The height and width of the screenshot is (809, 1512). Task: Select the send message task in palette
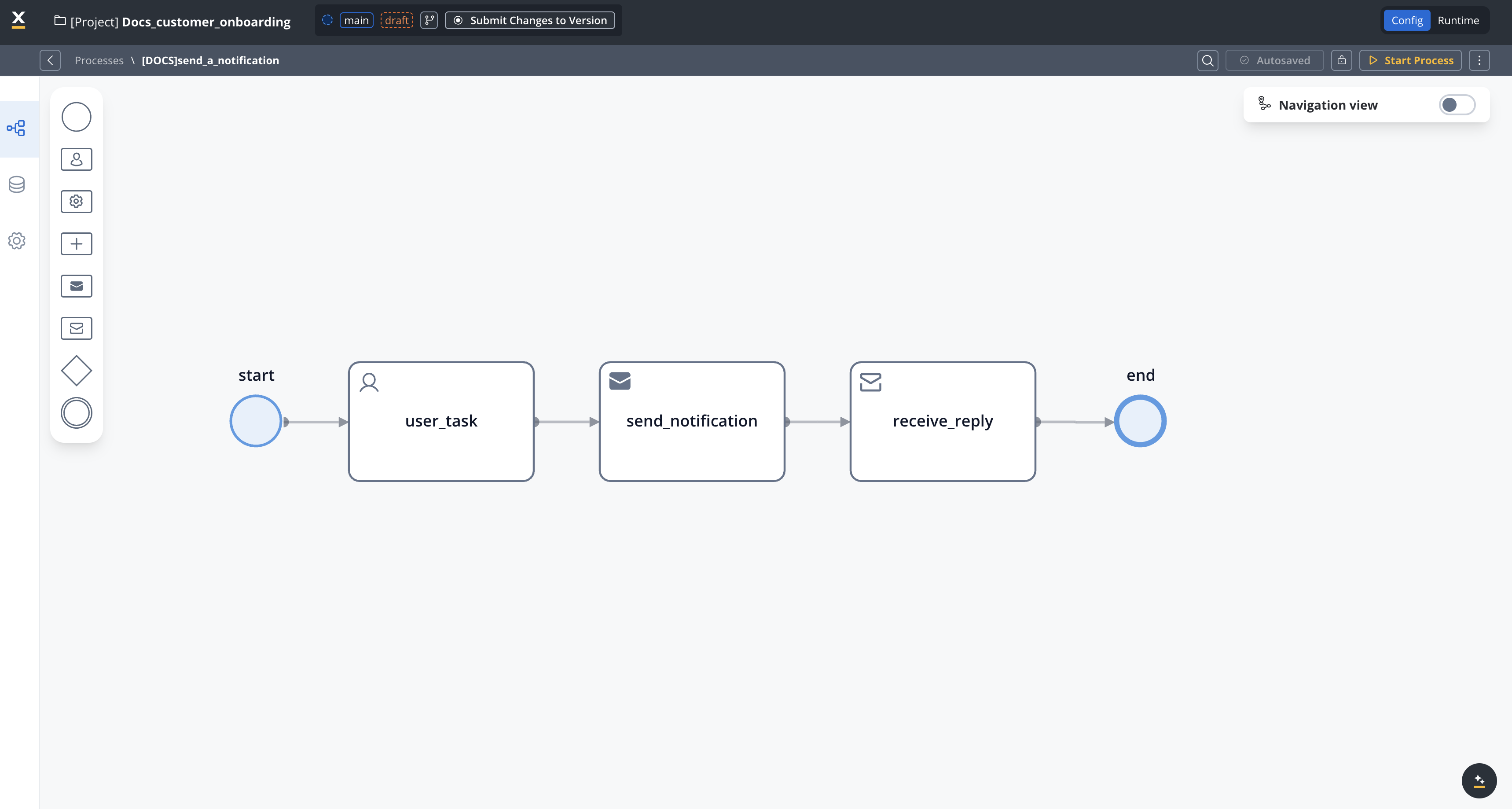[x=76, y=286]
